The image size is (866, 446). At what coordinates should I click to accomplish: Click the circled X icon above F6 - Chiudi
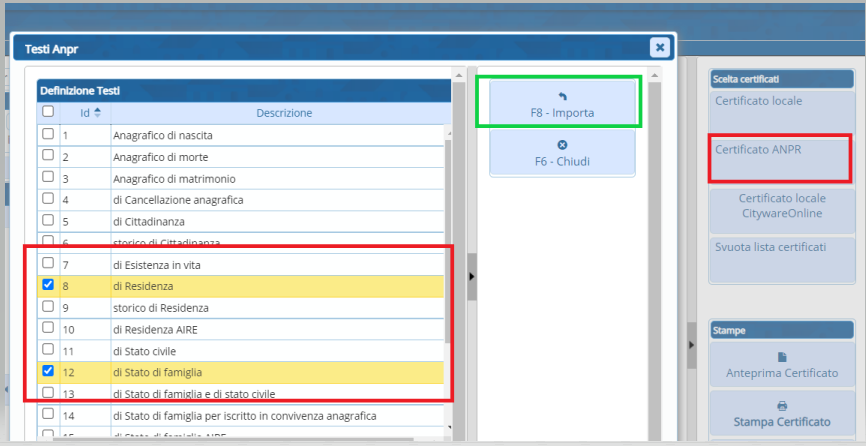(562, 144)
